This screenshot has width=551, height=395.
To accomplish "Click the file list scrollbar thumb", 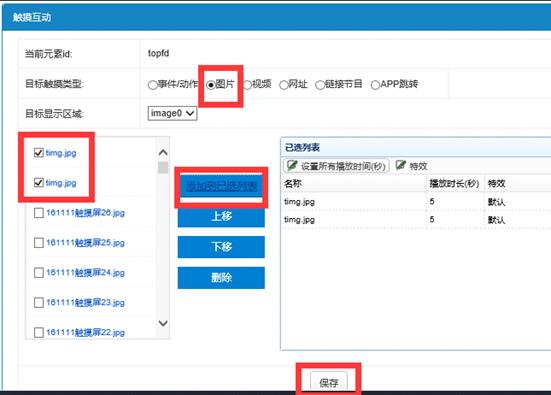I will (x=163, y=167).
